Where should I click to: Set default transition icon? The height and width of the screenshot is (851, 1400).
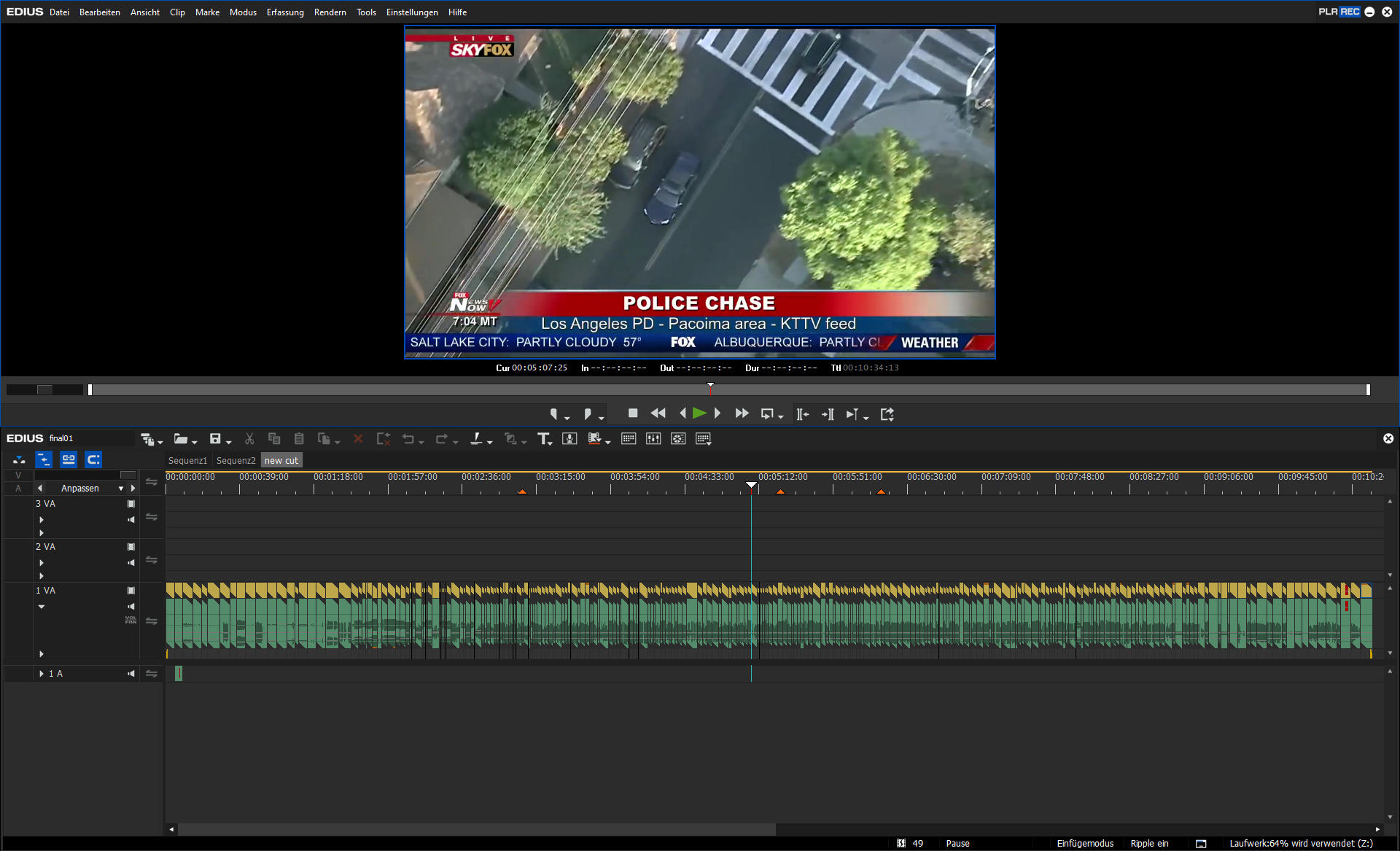coord(510,438)
